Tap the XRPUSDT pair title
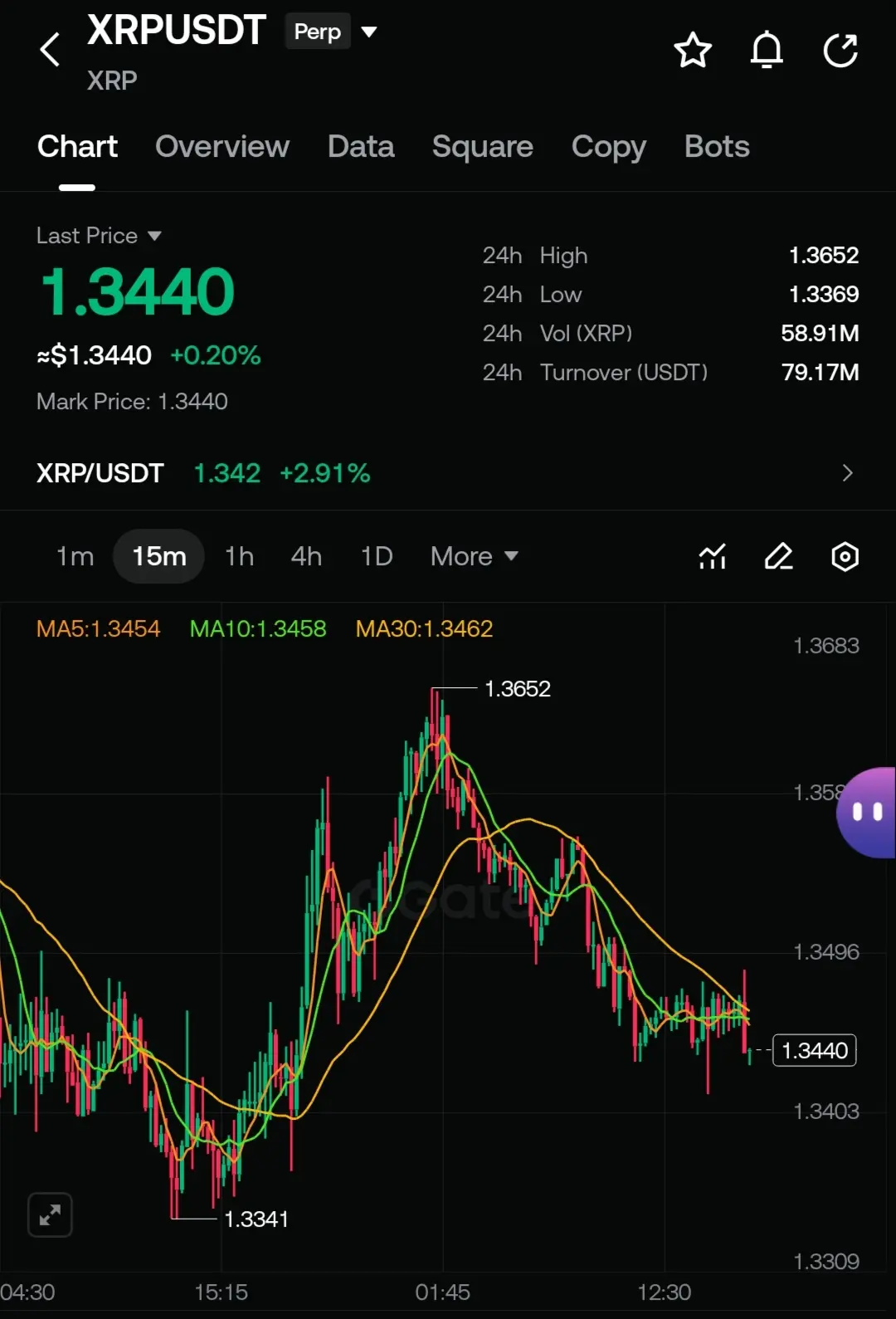This screenshot has width=896, height=1319. [176, 30]
